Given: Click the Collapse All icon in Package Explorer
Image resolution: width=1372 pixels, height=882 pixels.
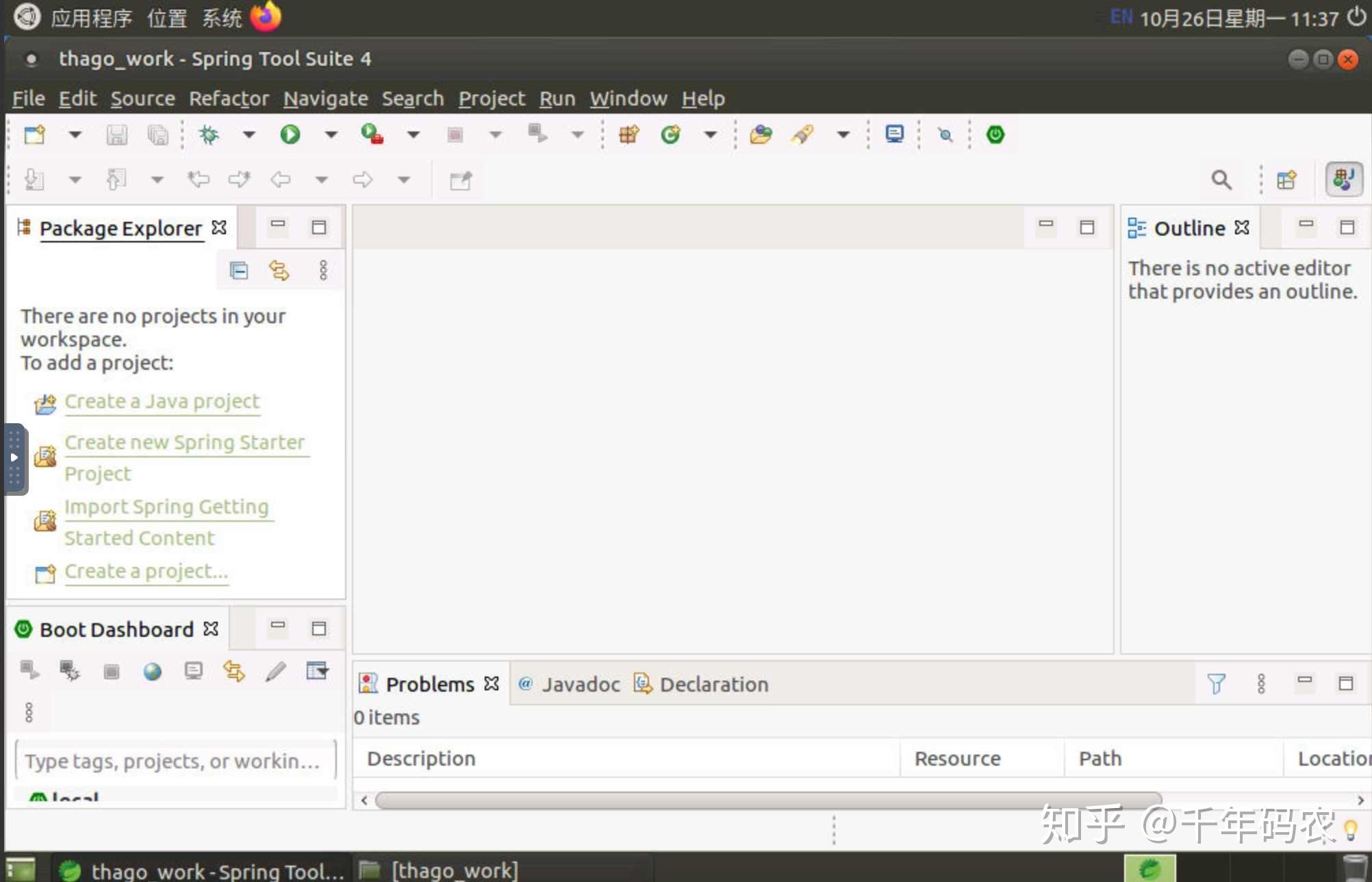Looking at the screenshot, I should tap(238, 270).
